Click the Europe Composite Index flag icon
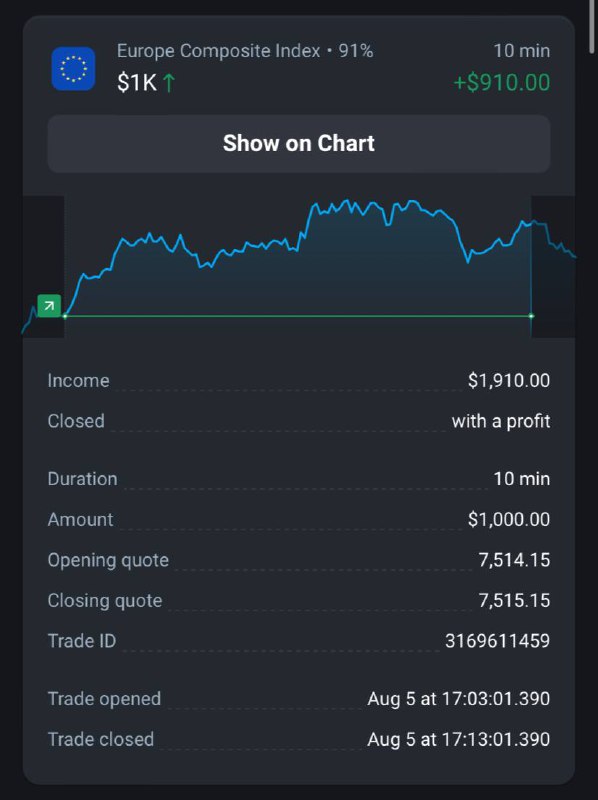 click(73, 68)
